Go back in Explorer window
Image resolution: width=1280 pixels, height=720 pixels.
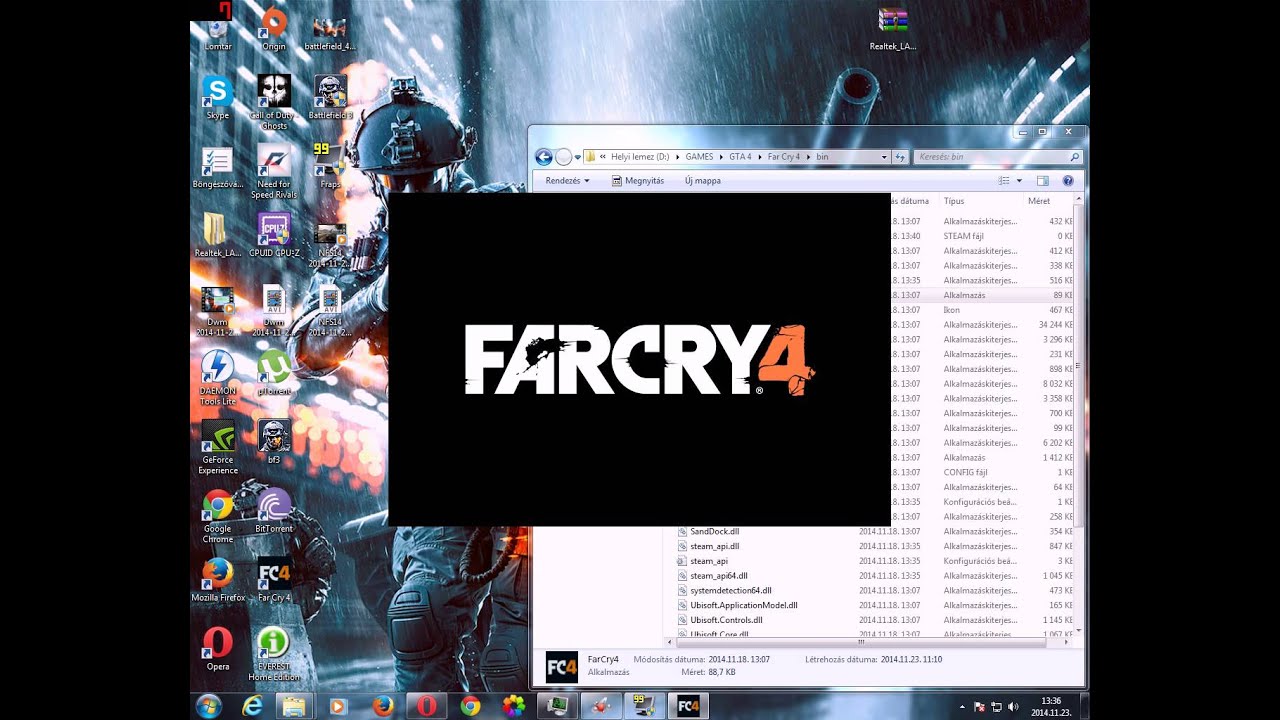543,157
